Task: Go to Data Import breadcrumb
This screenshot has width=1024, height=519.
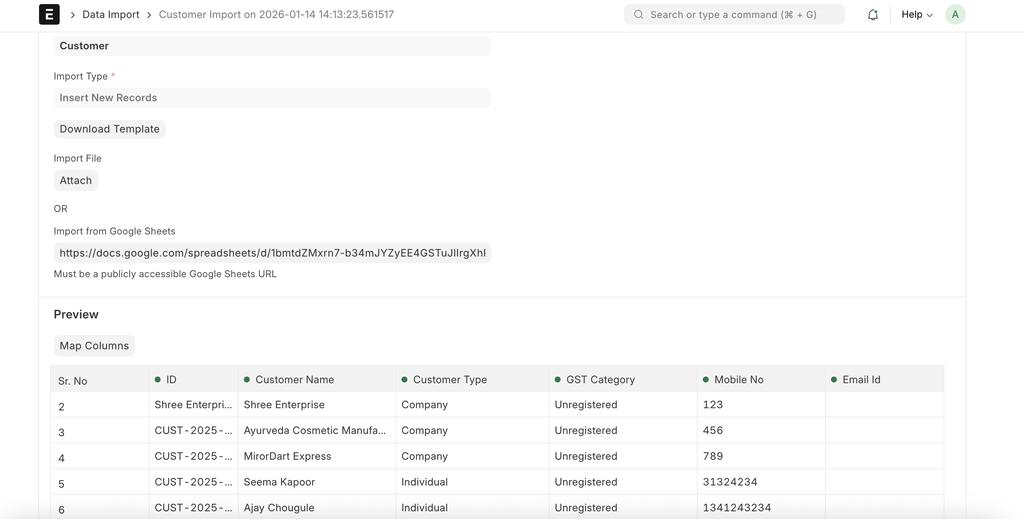Action: pyautogui.click(x=111, y=15)
